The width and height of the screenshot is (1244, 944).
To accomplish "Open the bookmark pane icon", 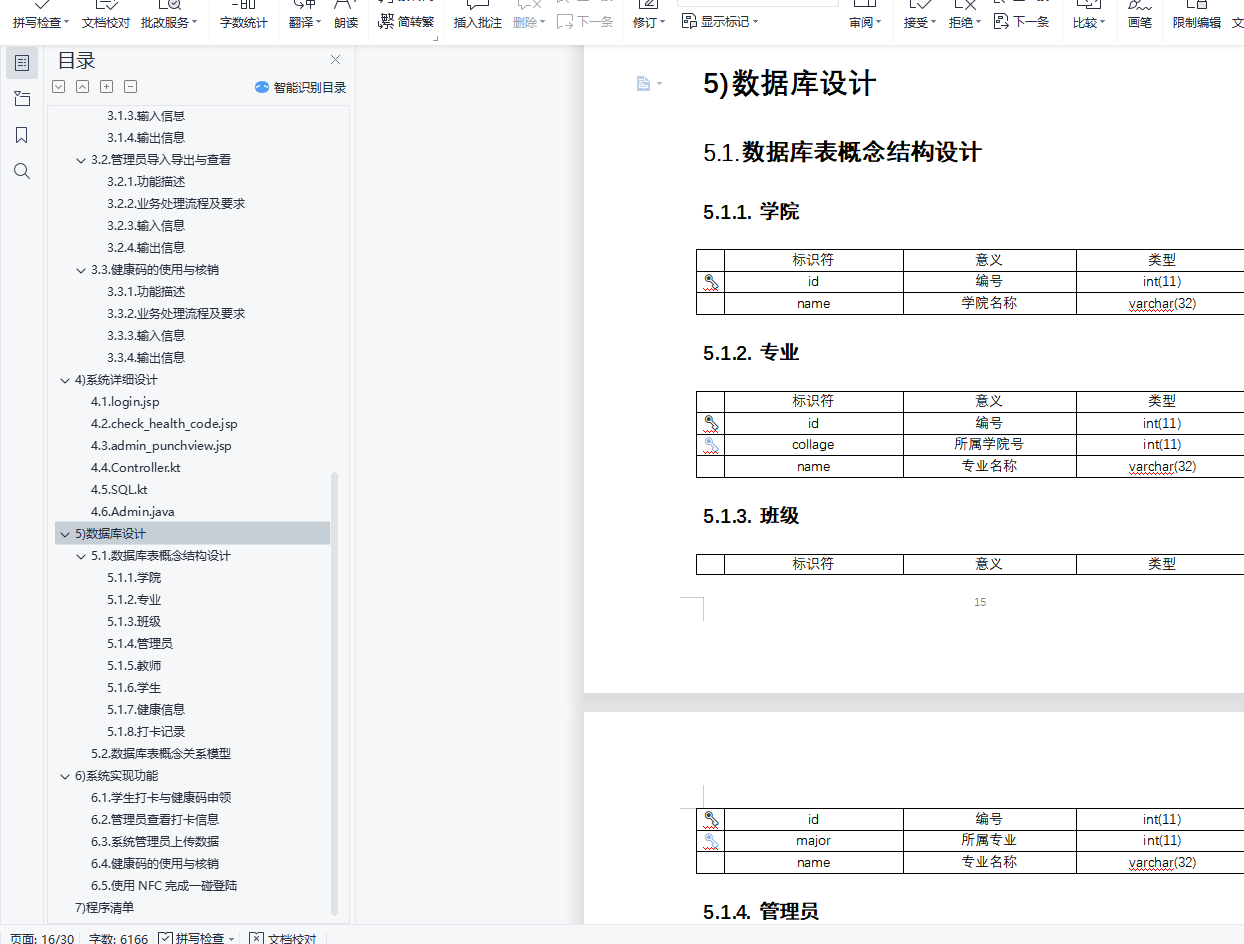I will click(22, 135).
